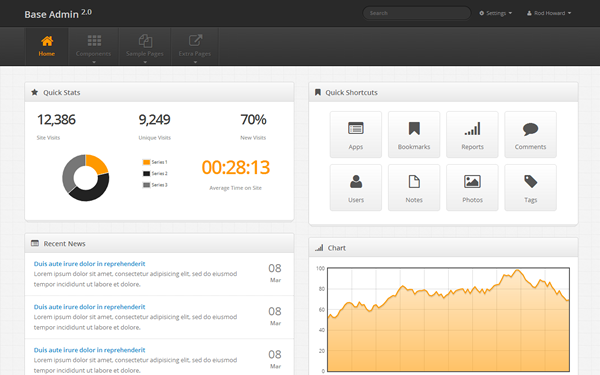Viewport: 600px width, 375px height.
Task: Click the user avatar icon beside Rod Howard
Action: pyautogui.click(x=529, y=13)
